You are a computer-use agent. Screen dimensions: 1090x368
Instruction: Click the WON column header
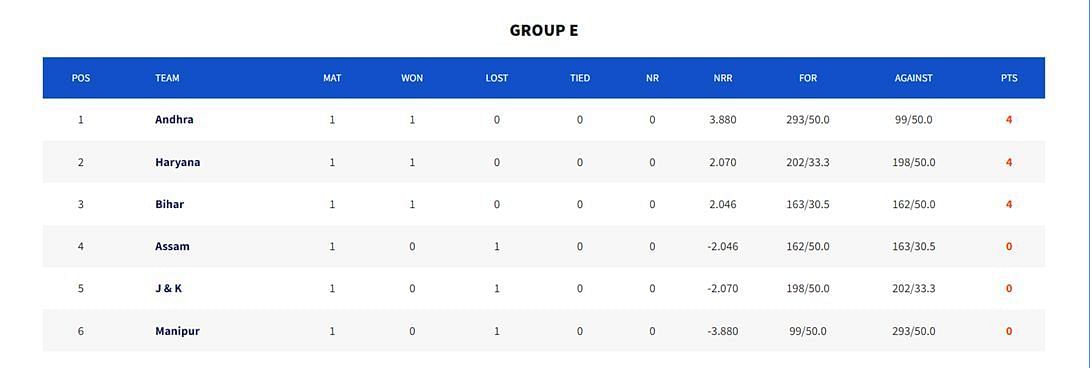coord(412,78)
